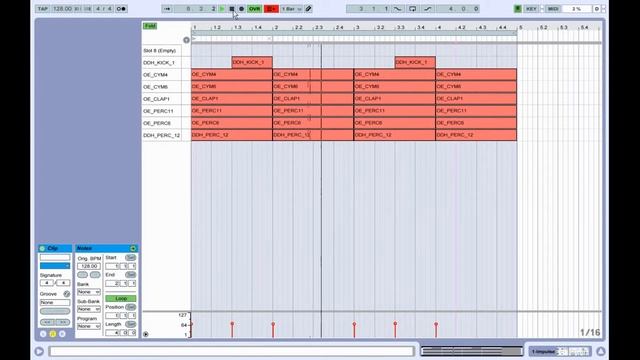Viewport: 640px width, 360px height.
Task: Nudge clip backward with << button
Action: [x=47, y=322]
